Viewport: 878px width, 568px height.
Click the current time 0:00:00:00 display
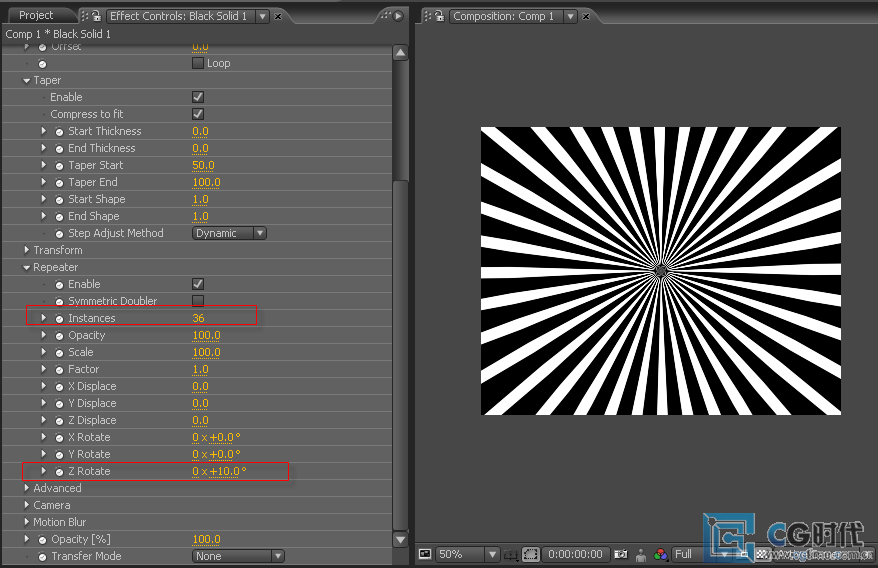[x=575, y=554]
